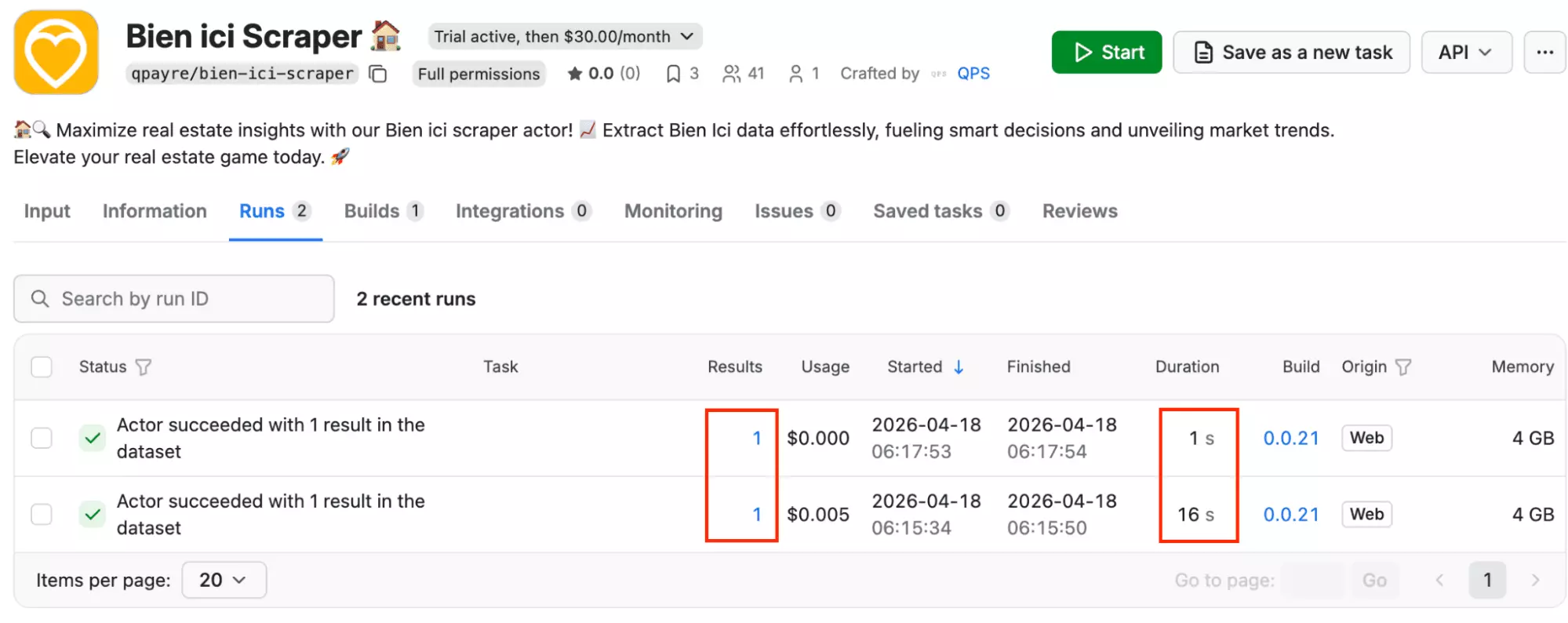Copy the qpayre/bien-ici-scraper actor name
The image size is (1568, 623).
click(x=378, y=74)
